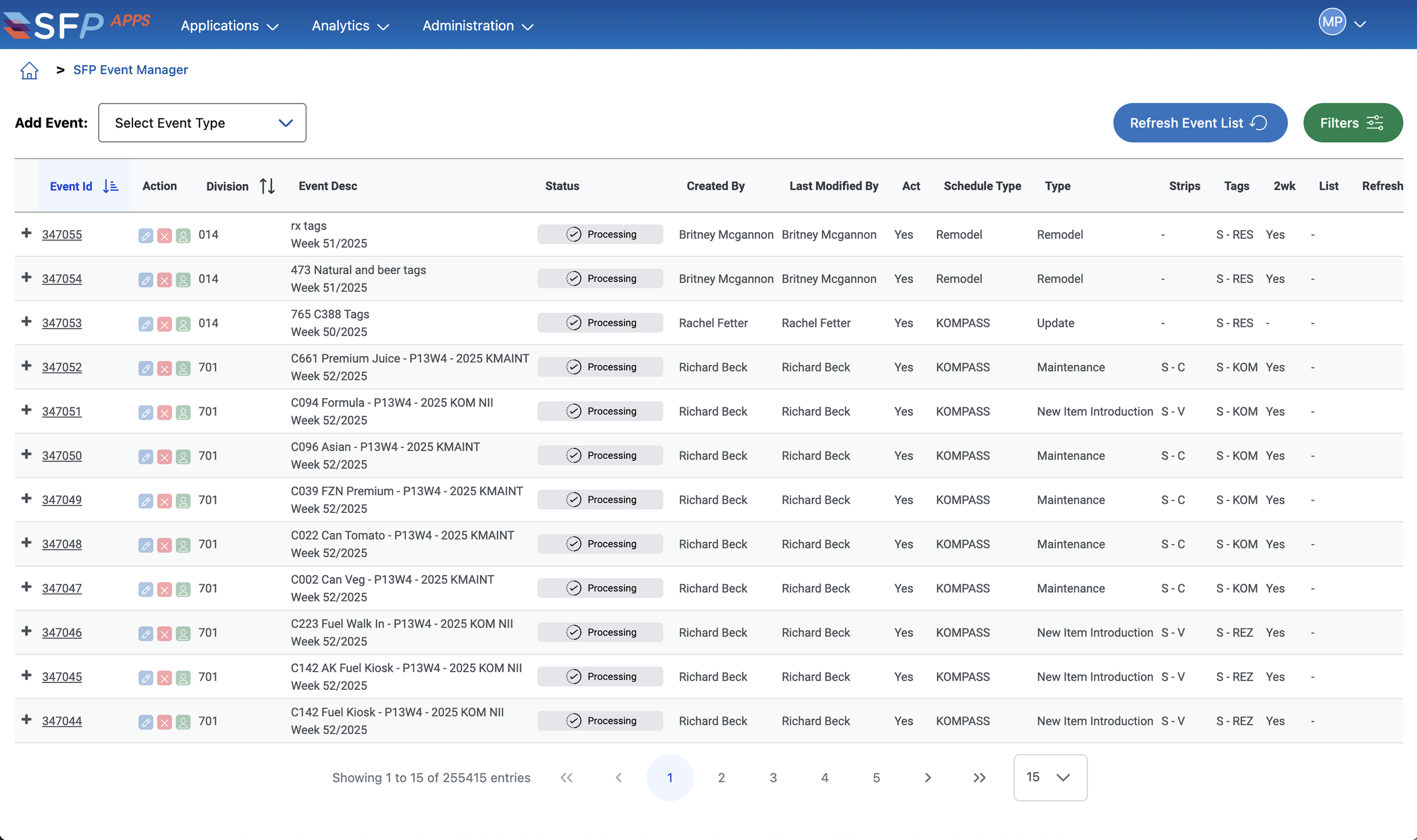1417x840 pixels.
Task: Click the edit pencil icon for event 347049
Action: coord(146,501)
